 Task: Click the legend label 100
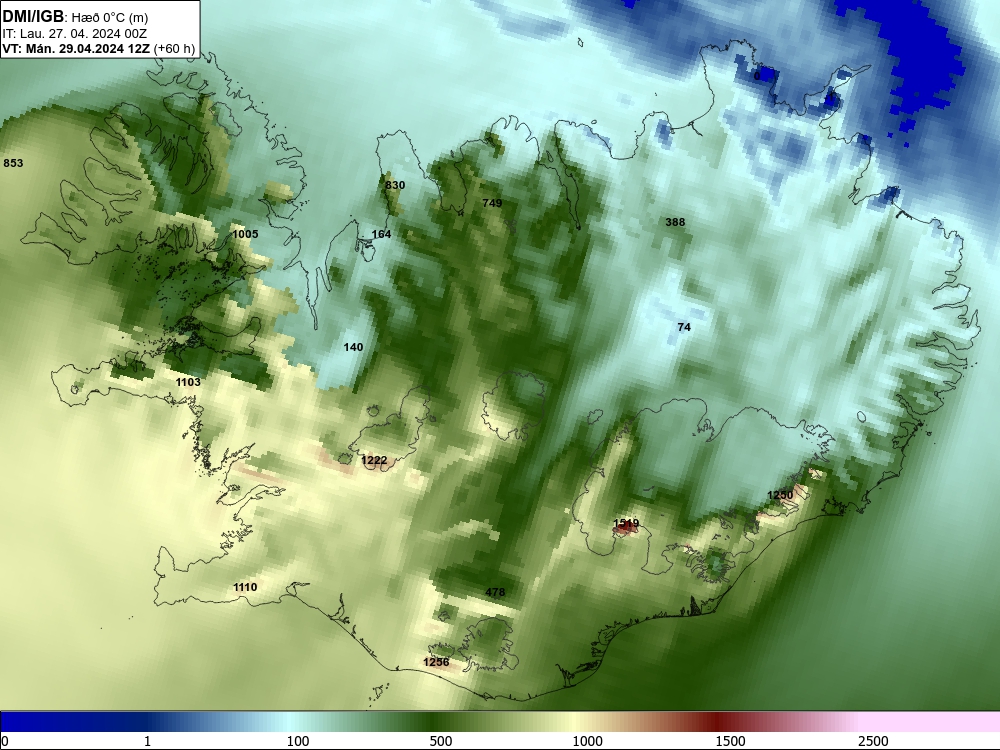pyautogui.click(x=298, y=741)
